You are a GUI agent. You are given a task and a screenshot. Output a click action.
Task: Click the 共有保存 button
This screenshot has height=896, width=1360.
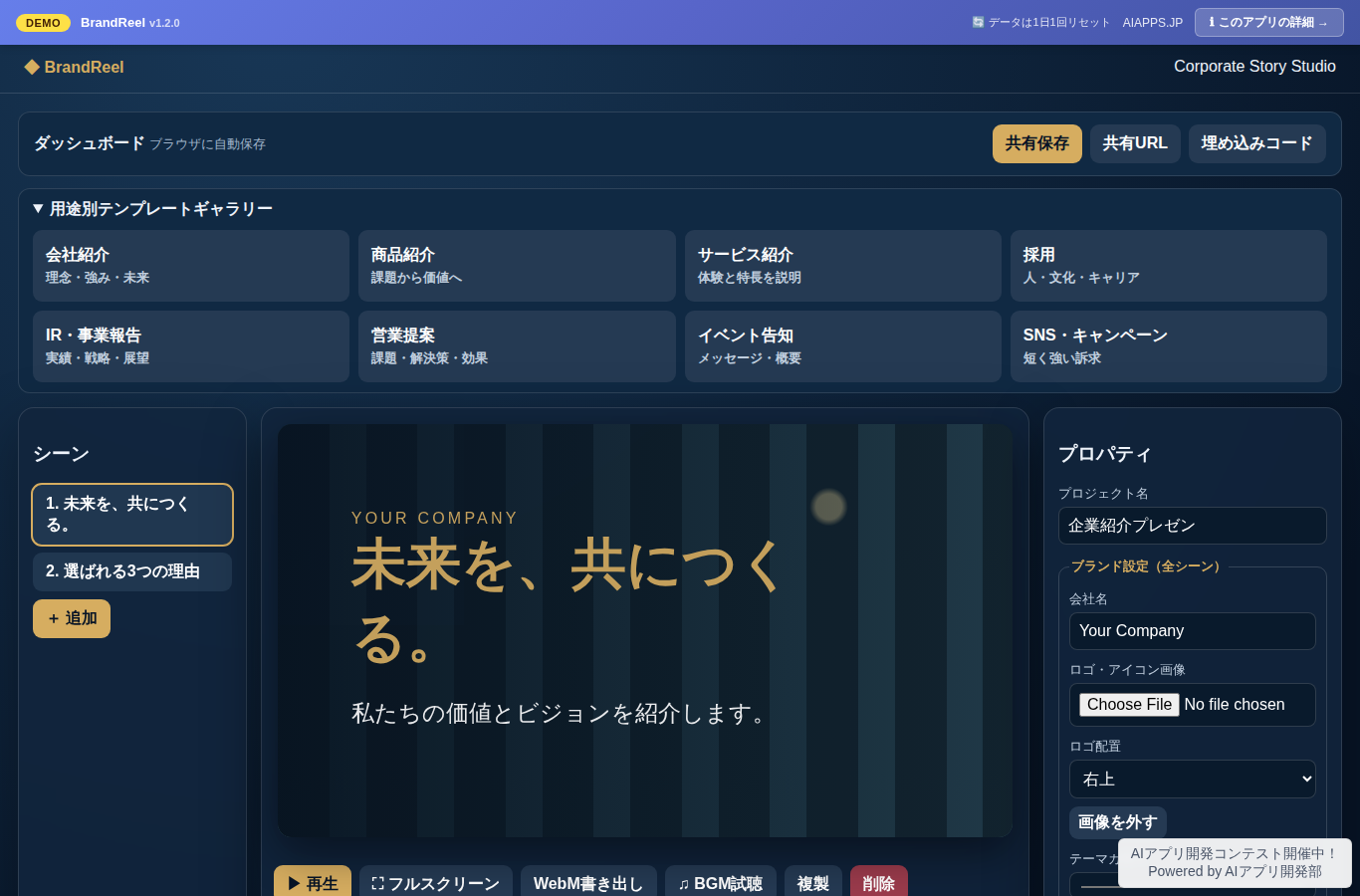[x=1036, y=143]
